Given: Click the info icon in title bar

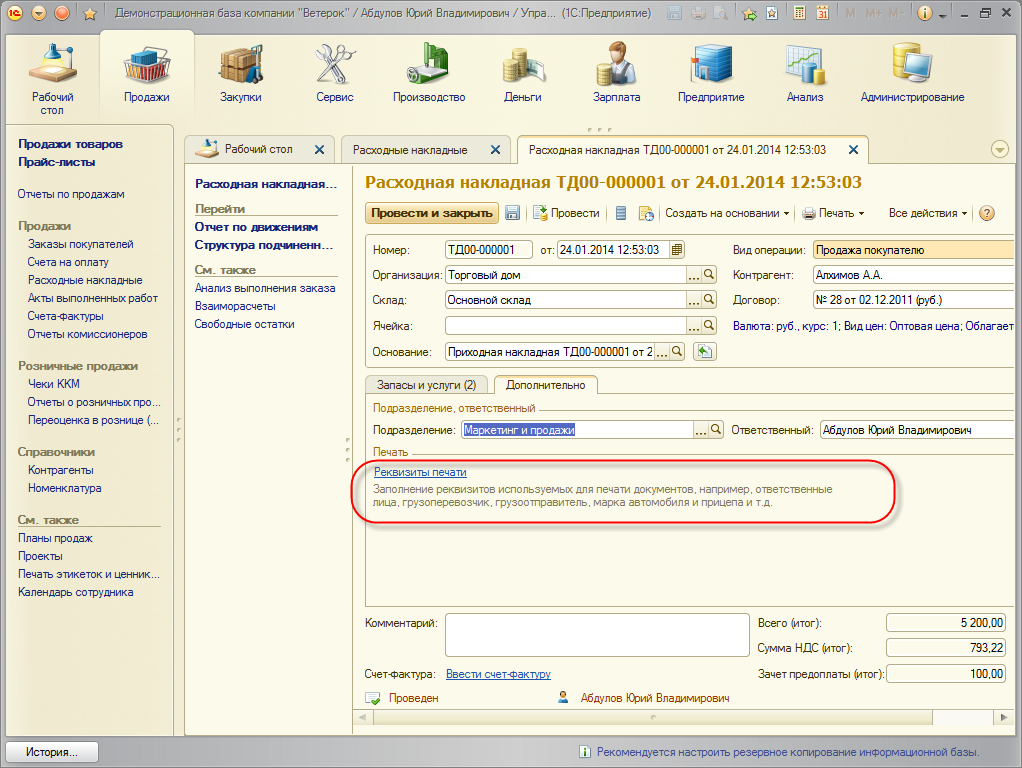Looking at the screenshot, I should pos(924,13).
